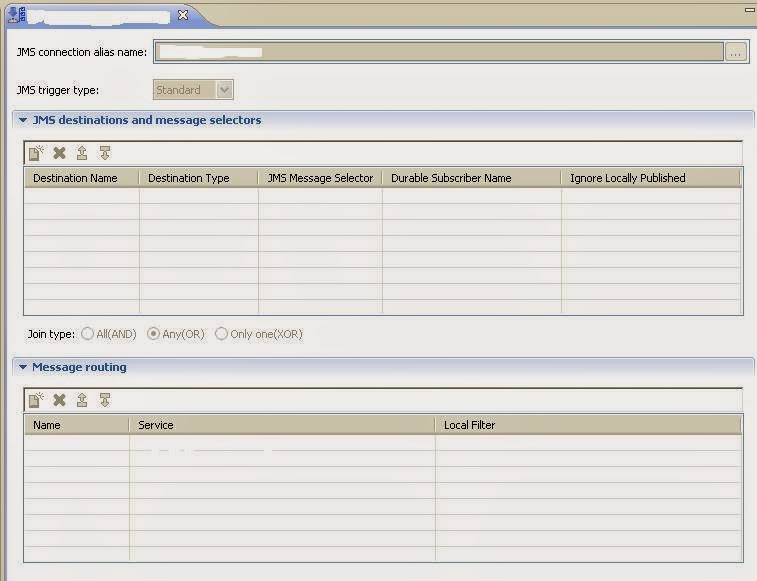
Task: Click JMS connection alias name field
Action: (439, 52)
